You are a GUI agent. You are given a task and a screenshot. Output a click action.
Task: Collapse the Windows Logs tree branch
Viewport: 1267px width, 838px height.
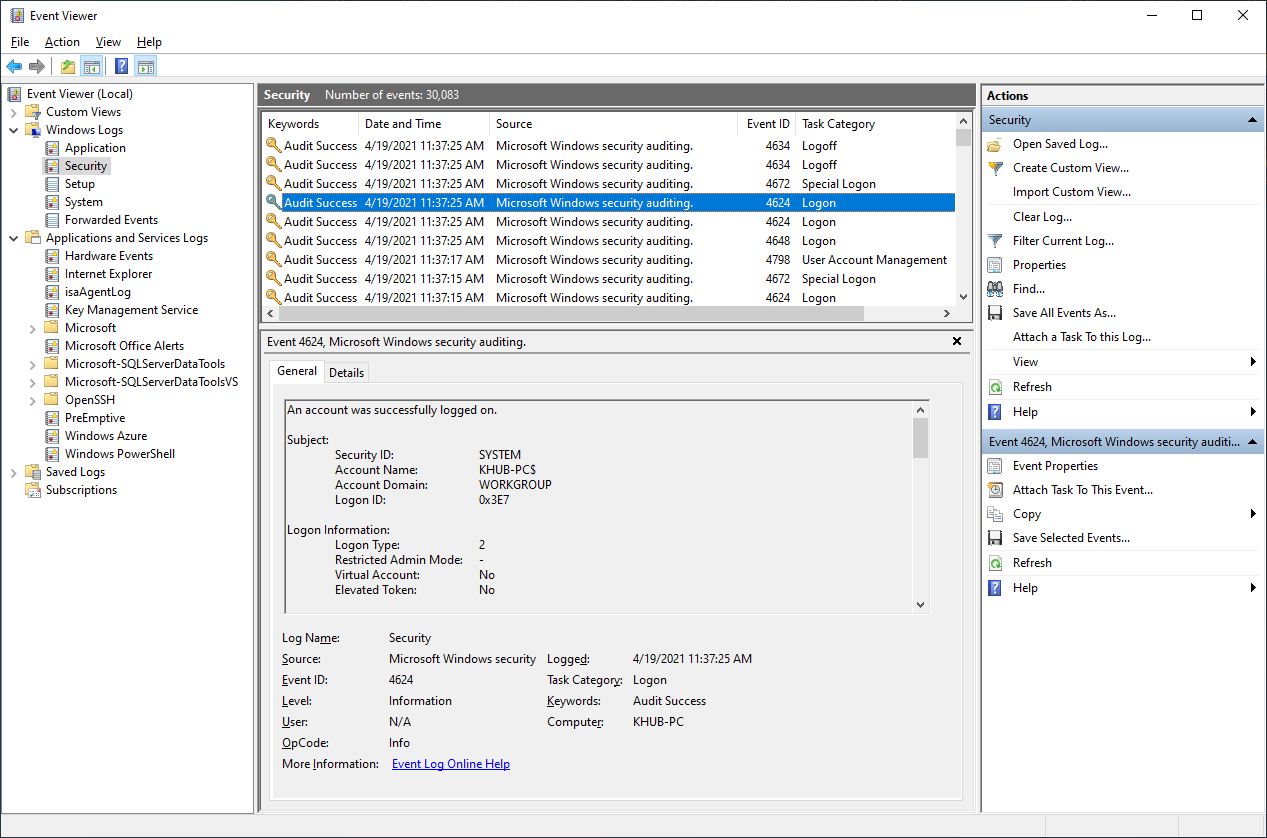[12, 129]
